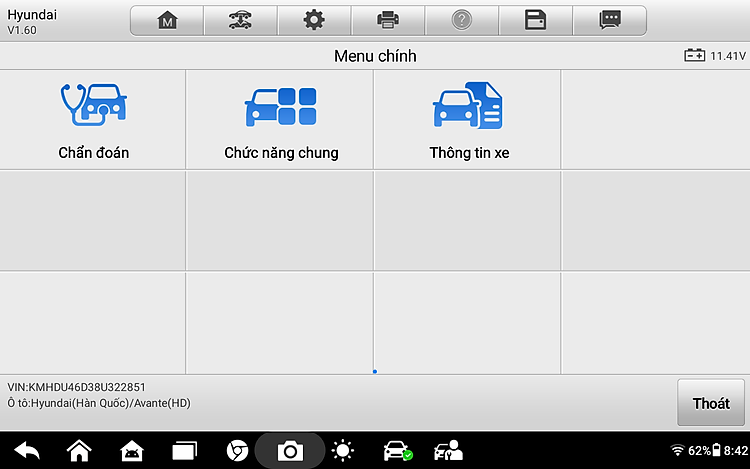Screen dimensions: 750x469
Task: Tap the Android back arrow
Action: 27,451
